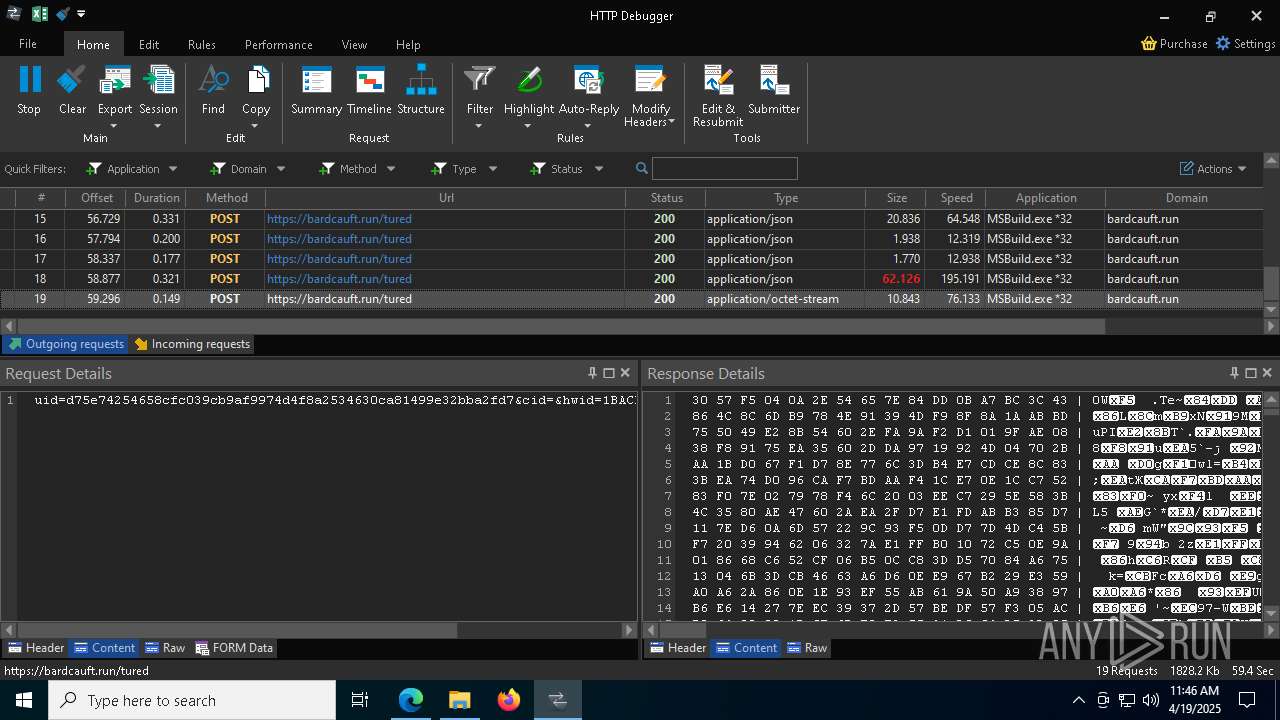Switch to the Edit ribbon tab

[x=149, y=44]
